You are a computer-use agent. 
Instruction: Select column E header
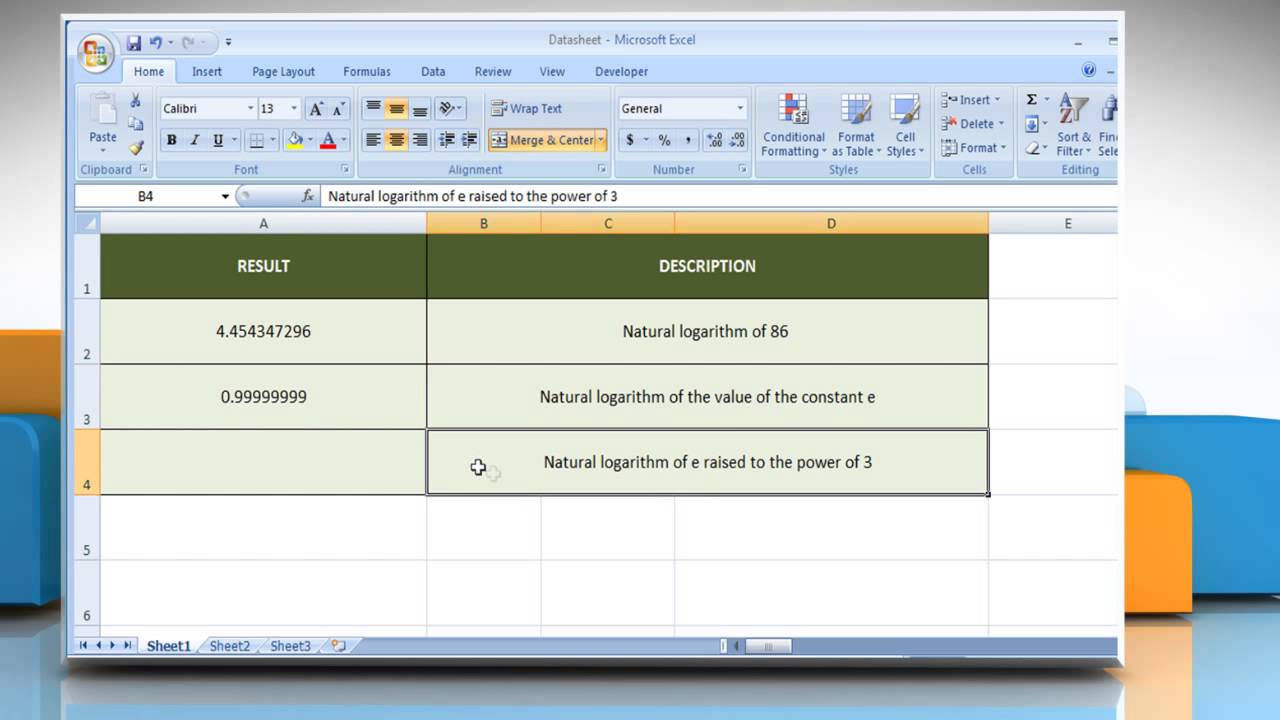(x=1067, y=223)
